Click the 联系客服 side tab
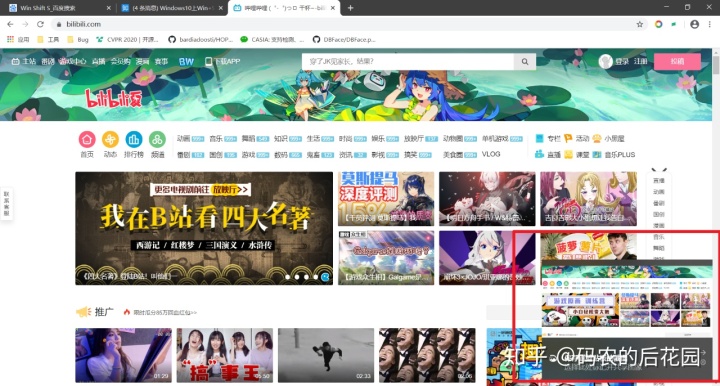This screenshot has height=386, width=720. tap(6, 203)
